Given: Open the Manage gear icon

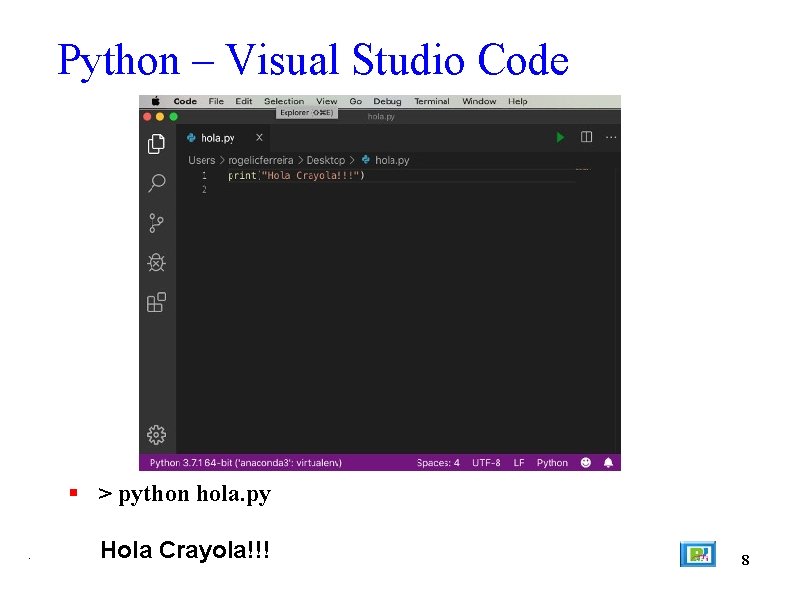Looking at the screenshot, I should coord(156,434).
